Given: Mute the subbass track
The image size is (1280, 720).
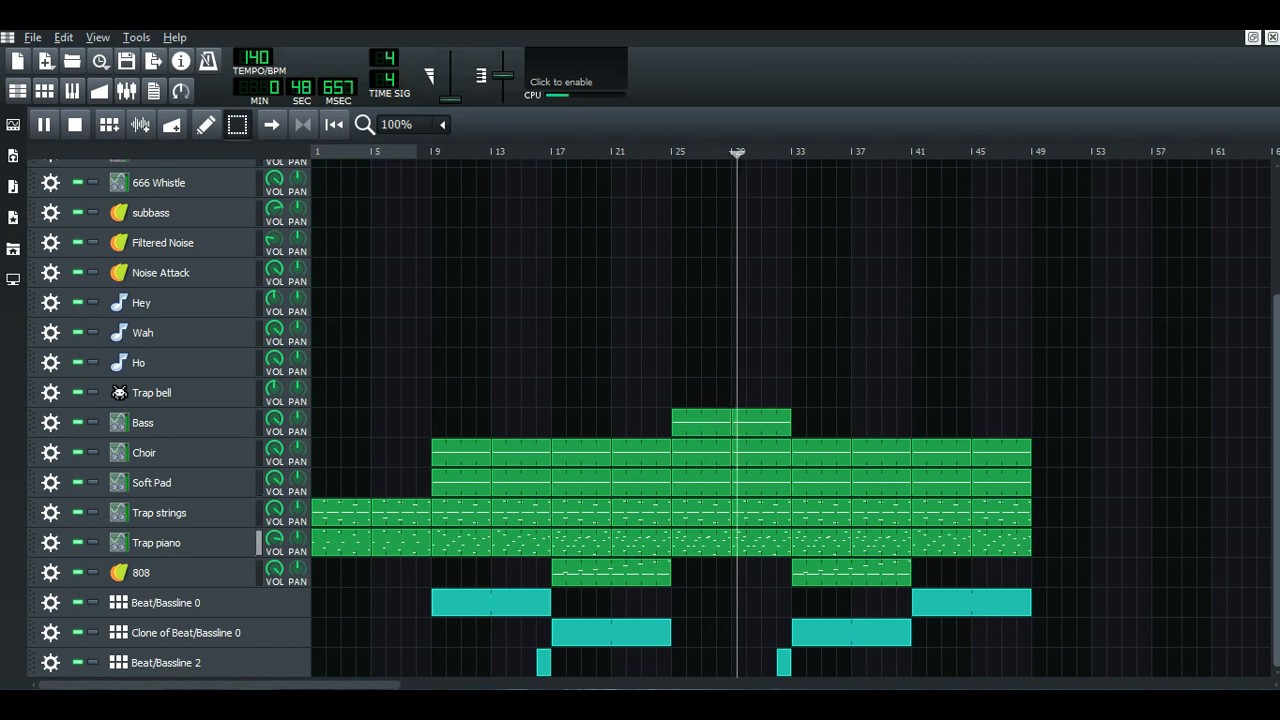Looking at the screenshot, I should tap(78, 212).
